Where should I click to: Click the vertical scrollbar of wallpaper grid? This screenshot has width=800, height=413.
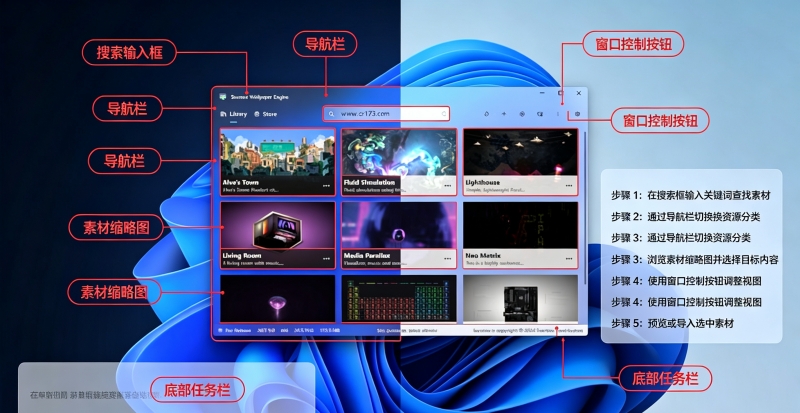point(585,208)
